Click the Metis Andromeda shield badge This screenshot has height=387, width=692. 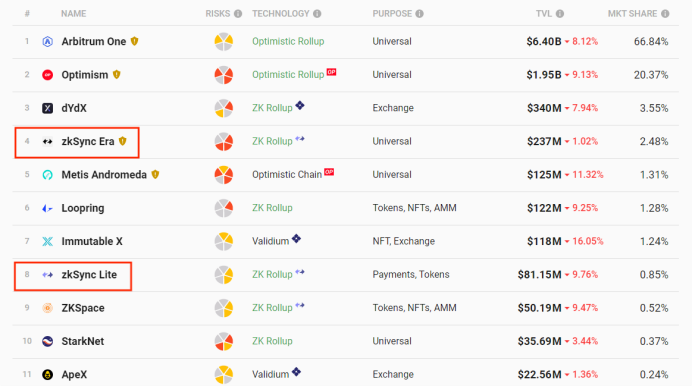155,174
